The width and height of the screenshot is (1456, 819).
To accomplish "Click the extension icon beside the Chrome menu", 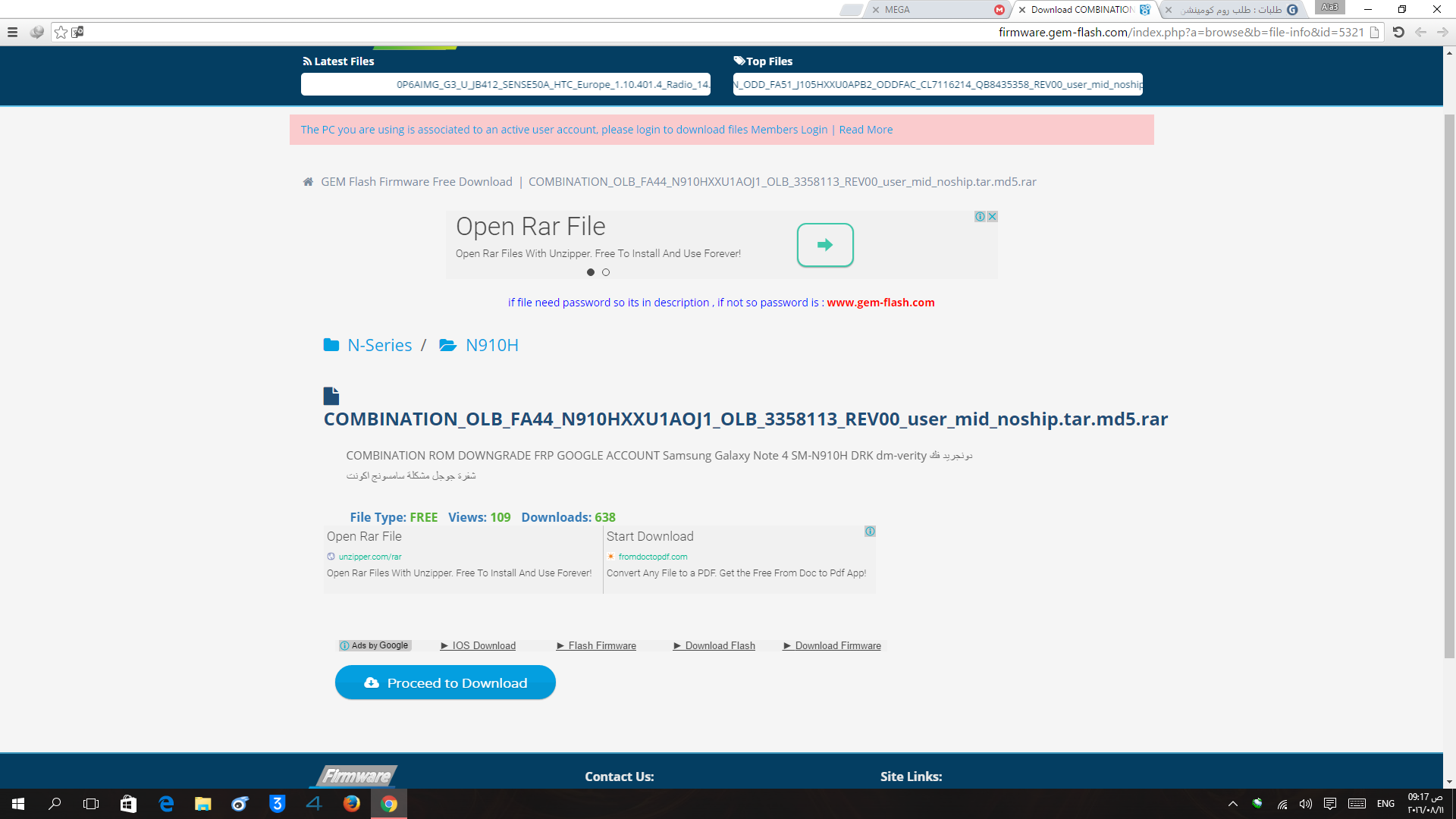I will point(36,33).
